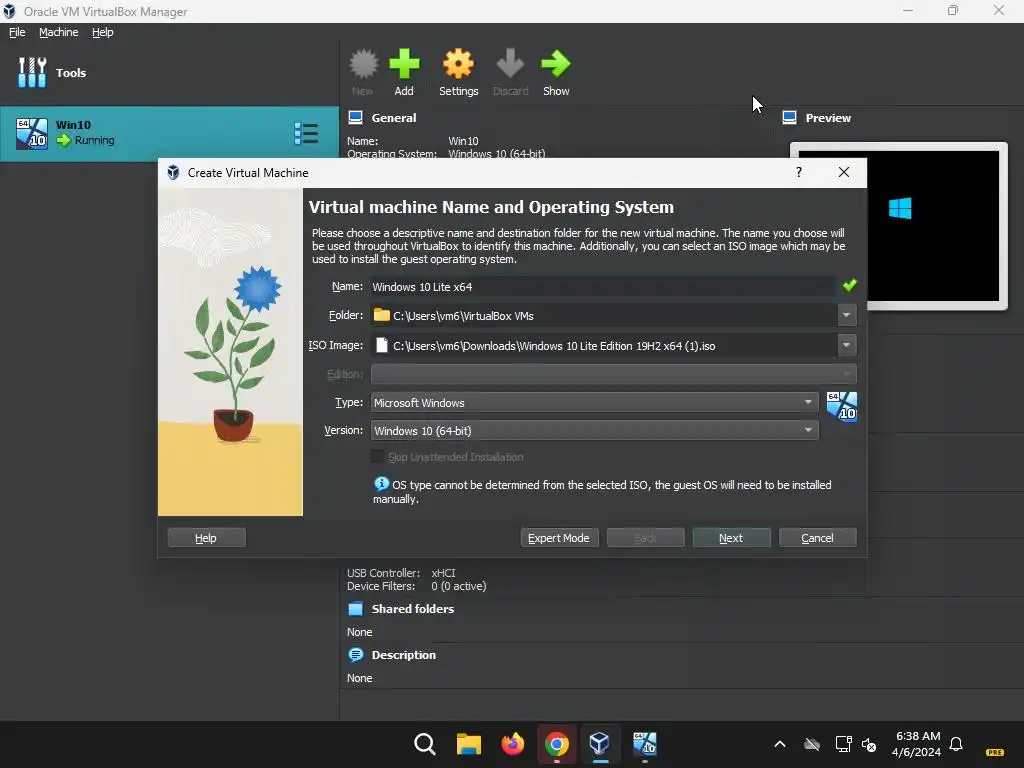
Task: Click the Shared folders section icon
Action: [x=355, y=609]
